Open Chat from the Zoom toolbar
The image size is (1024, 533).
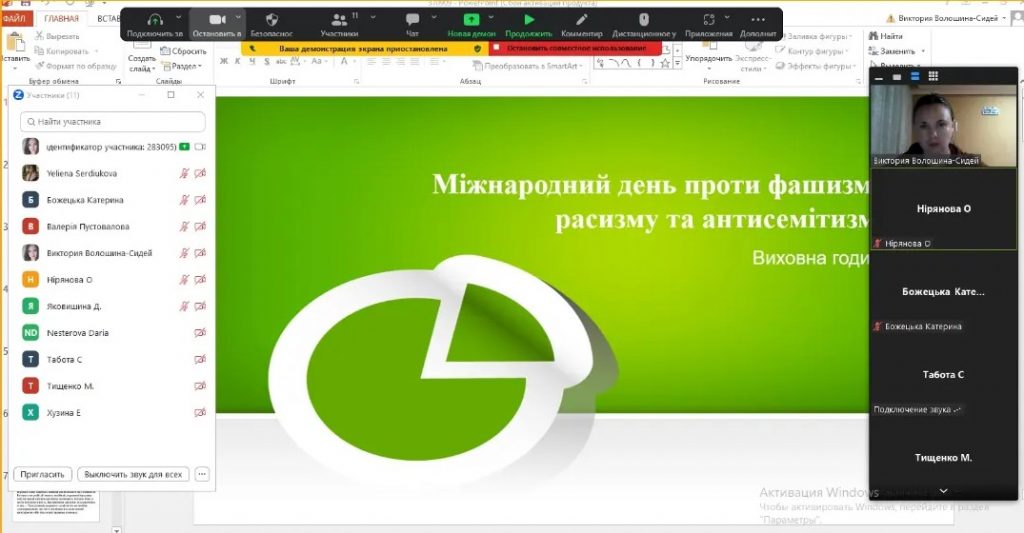(x=412, y=20)
